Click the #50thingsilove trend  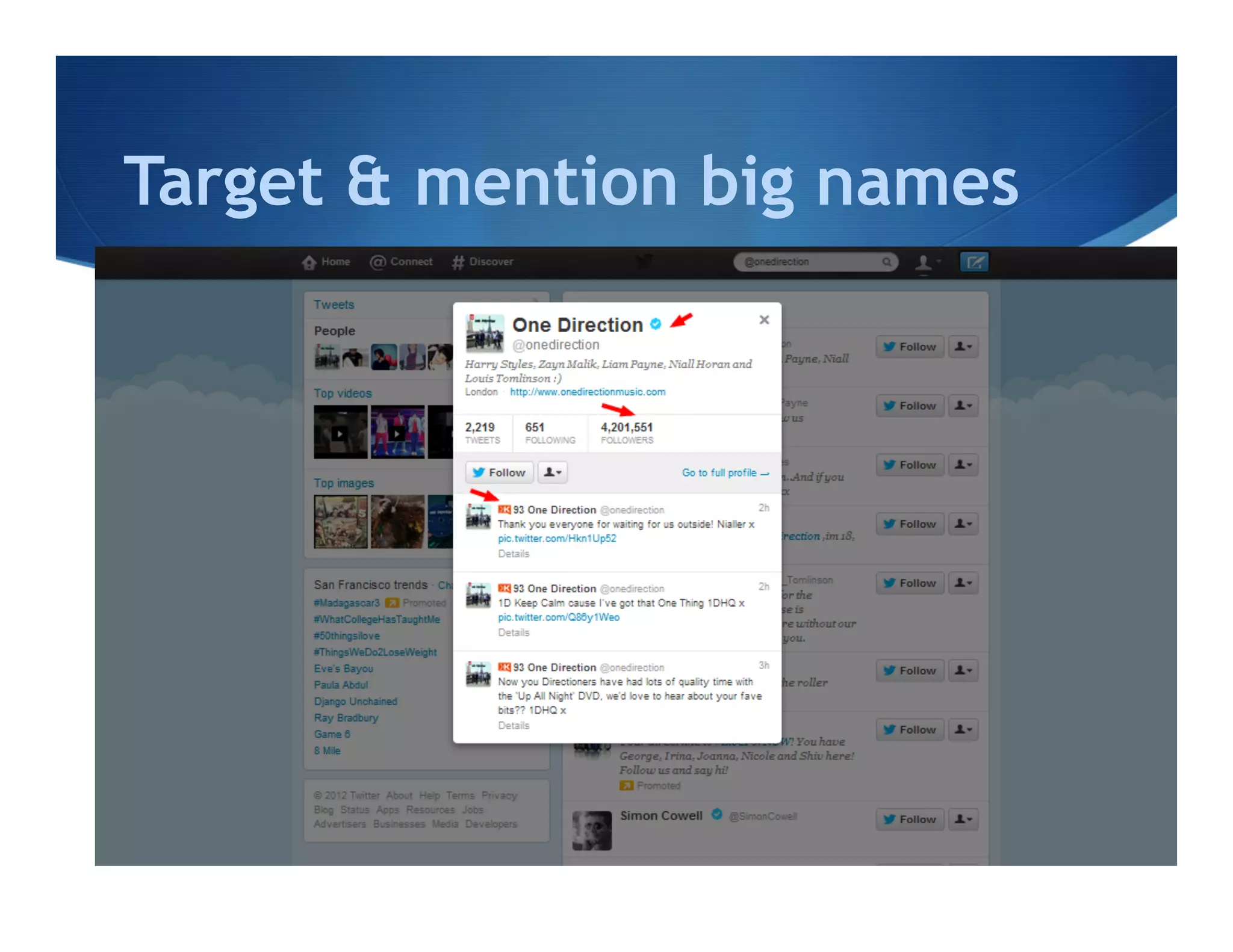(x=347, y=636)
